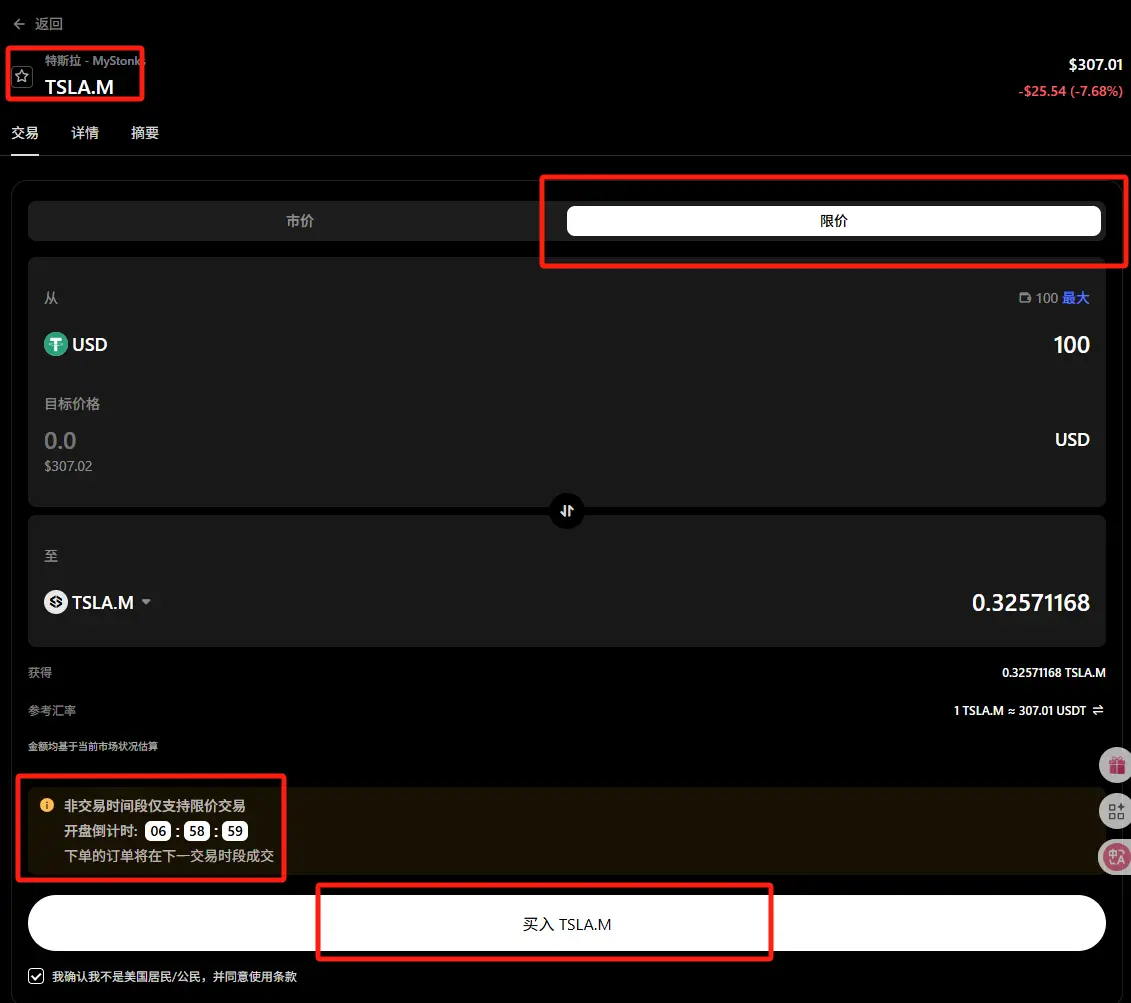Click the 1 TSLA.M ≈ 307.01 USDT text

tap(1019, 710)
